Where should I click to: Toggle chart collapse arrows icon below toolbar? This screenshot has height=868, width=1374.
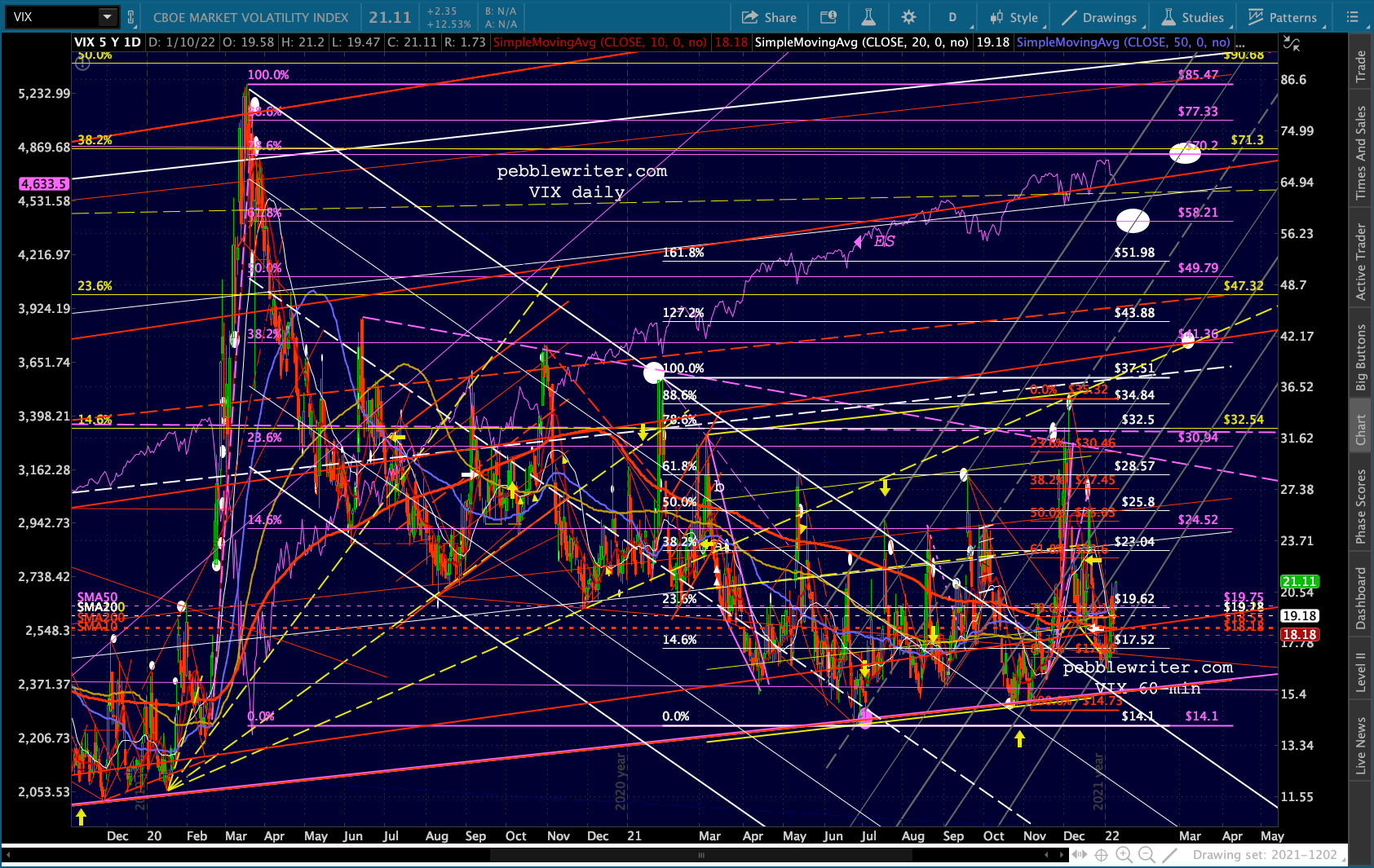point(1292,44)
